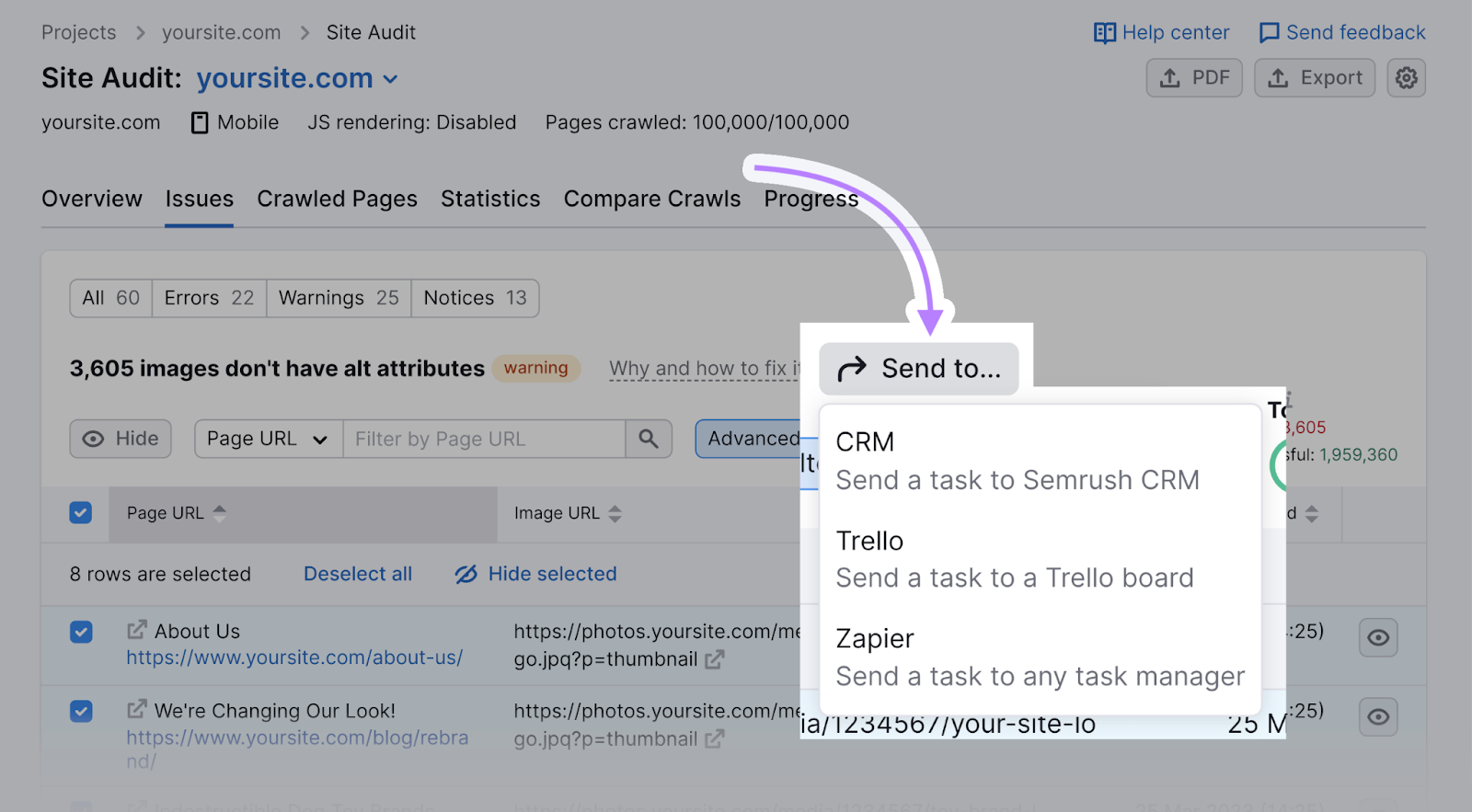Screen dimensions: 1472x812
Task: Switch to the Overview tab
Action: click(92, 199)
